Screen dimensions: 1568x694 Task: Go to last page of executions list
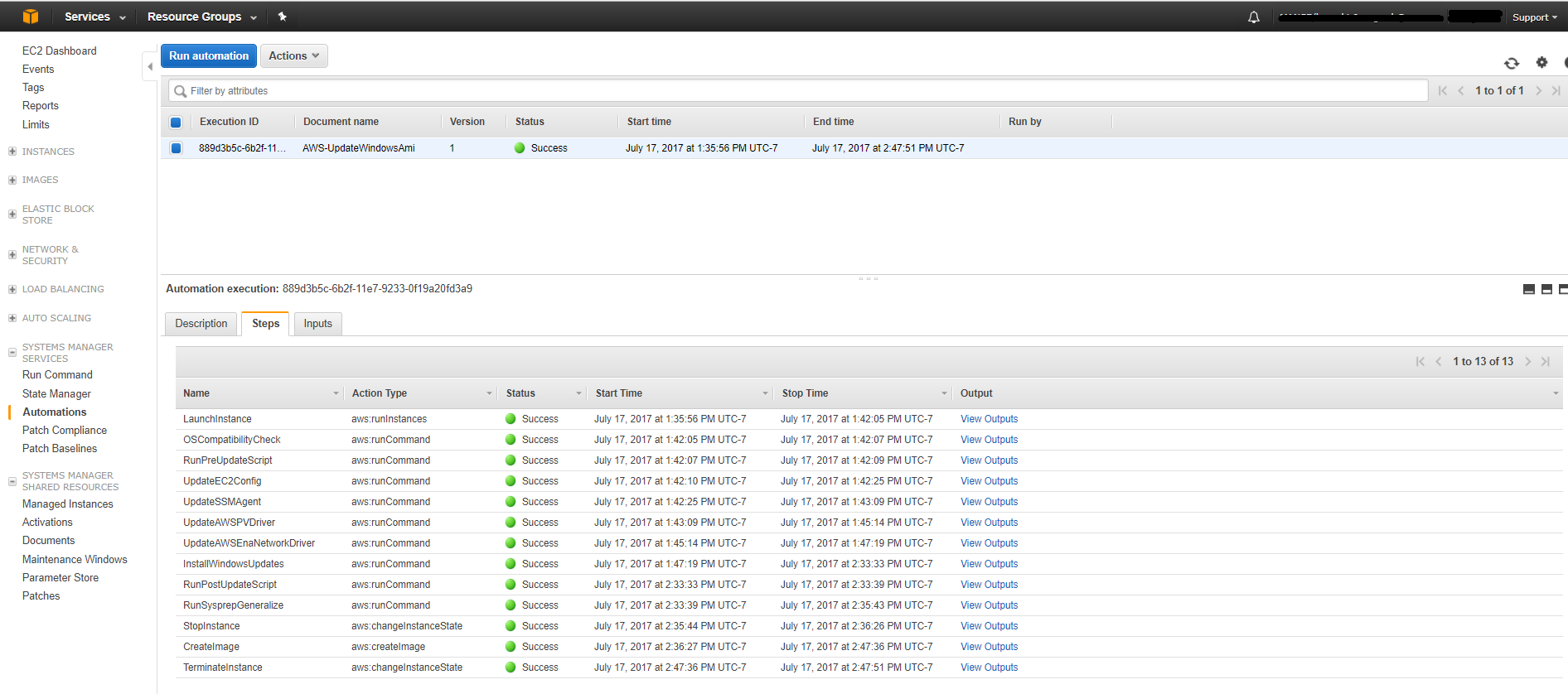coord(1556,91)
